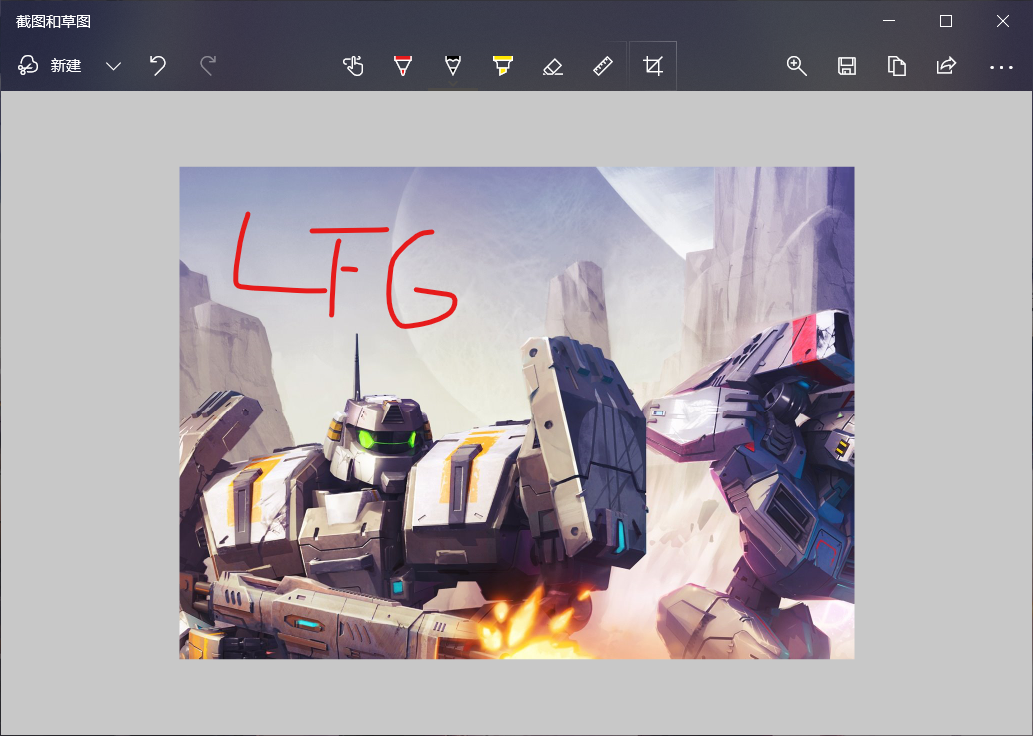Maximize the 截图和草图 window
The height and width of the screenshot is (736, 1033).
[945, 21]
